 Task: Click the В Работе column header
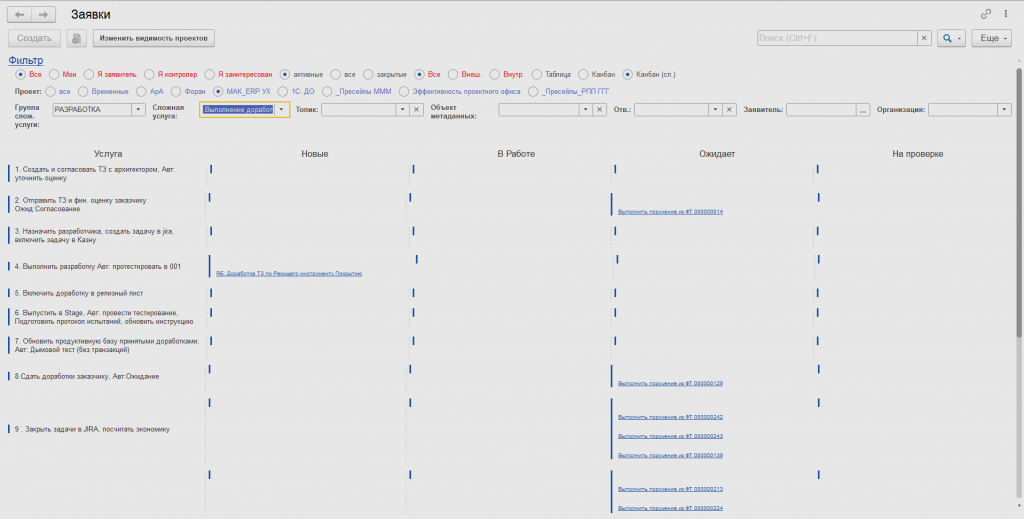(516, 154)
